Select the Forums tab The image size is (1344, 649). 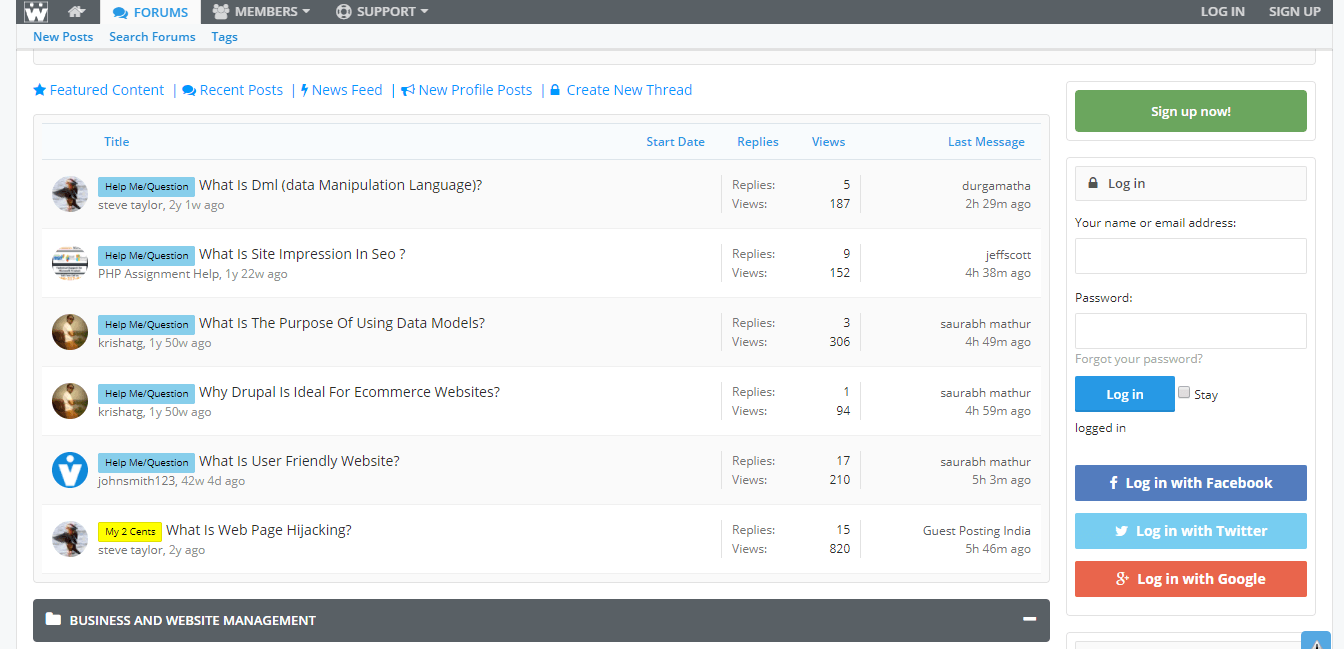pos(150,12)
